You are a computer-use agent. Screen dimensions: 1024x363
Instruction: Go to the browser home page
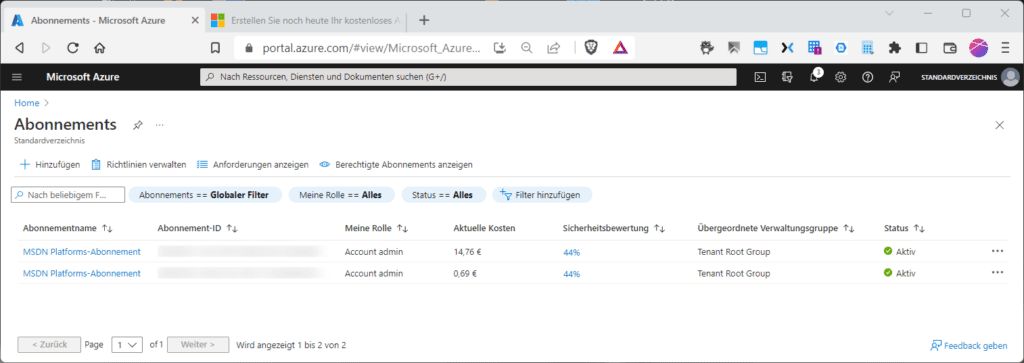pyautogui.click(x=99, y=48)
